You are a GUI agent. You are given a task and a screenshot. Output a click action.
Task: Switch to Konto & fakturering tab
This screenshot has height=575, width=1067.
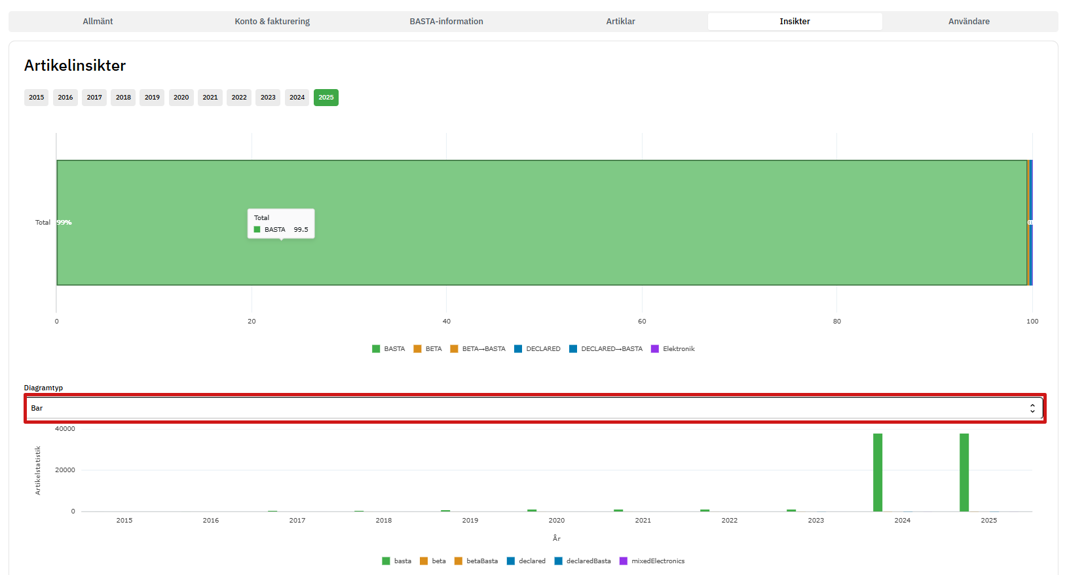272,21
